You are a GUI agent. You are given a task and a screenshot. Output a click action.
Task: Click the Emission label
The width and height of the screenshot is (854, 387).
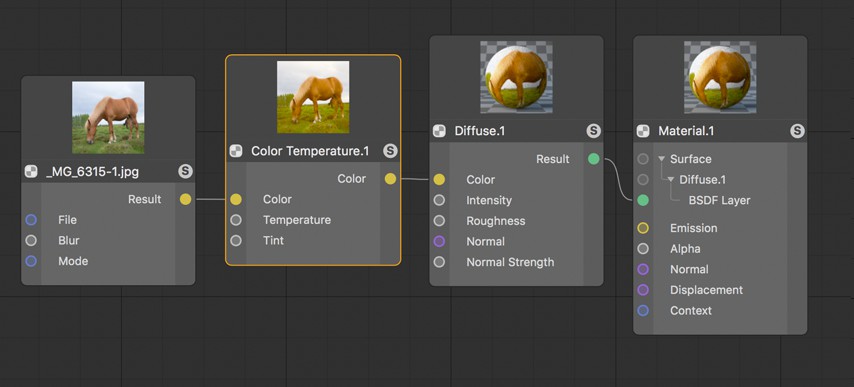point(693,228)
